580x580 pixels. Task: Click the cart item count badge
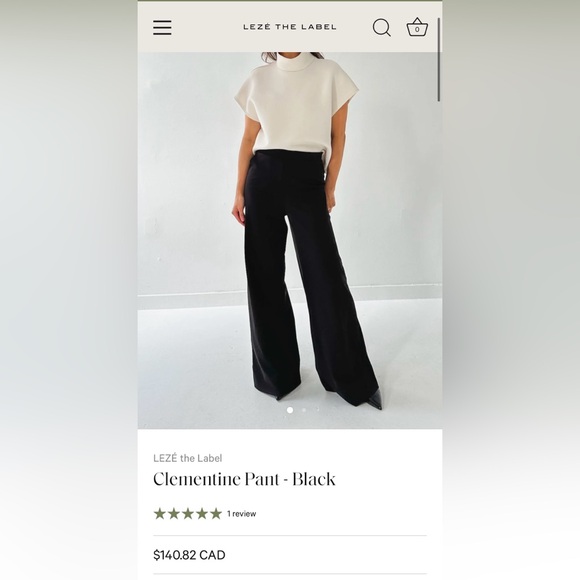tap(417, 30)
